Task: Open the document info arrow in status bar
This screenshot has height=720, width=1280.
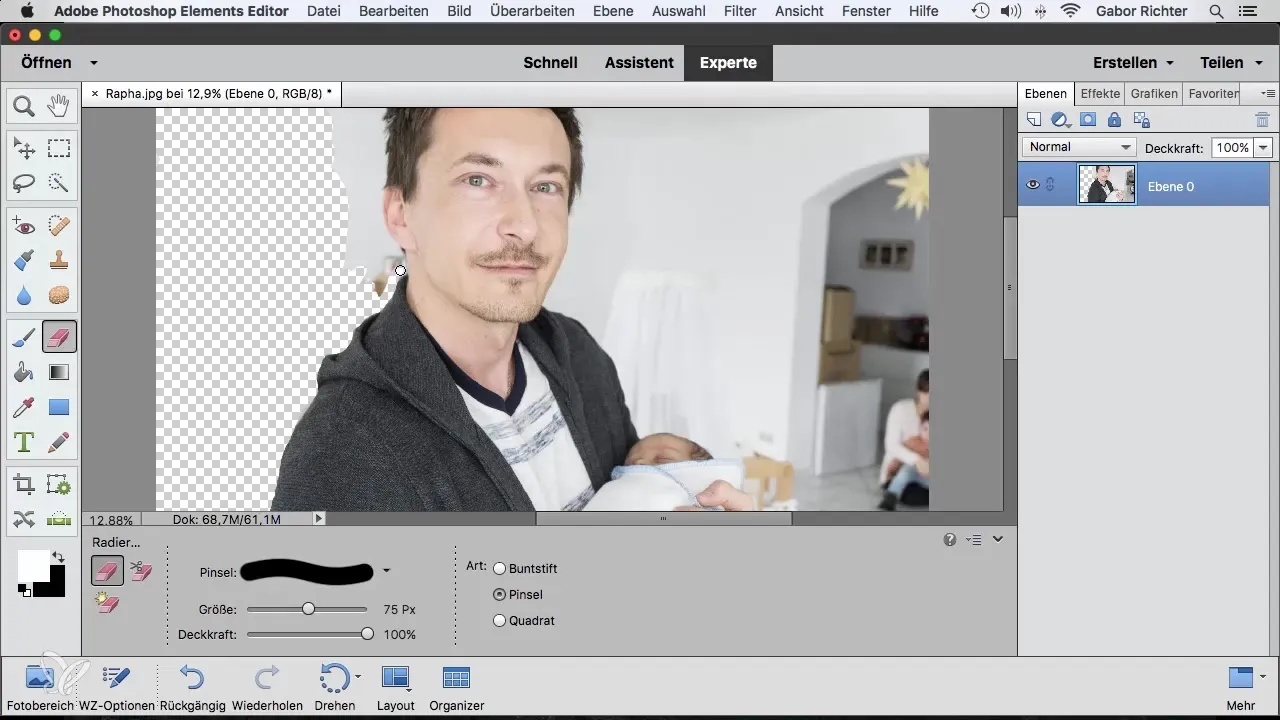Action: (319, 519)
